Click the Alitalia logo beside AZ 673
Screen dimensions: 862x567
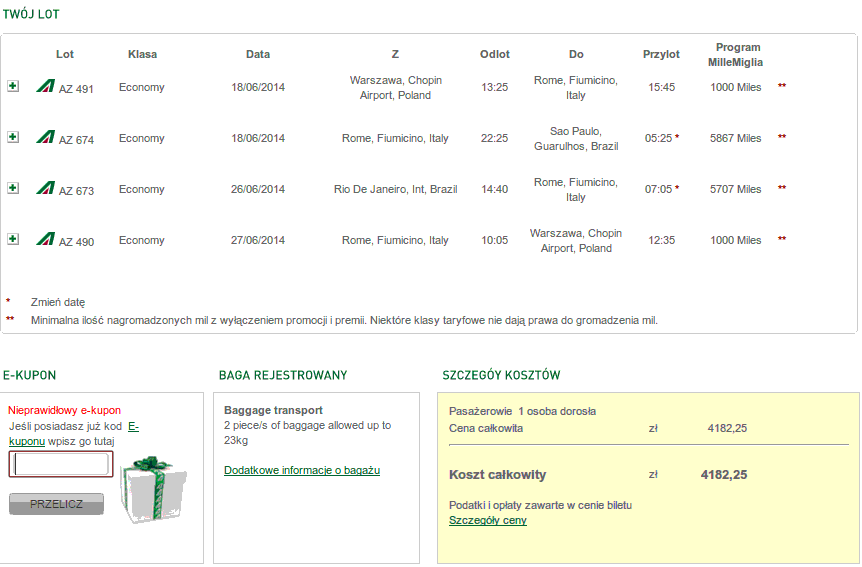point(46,188)
